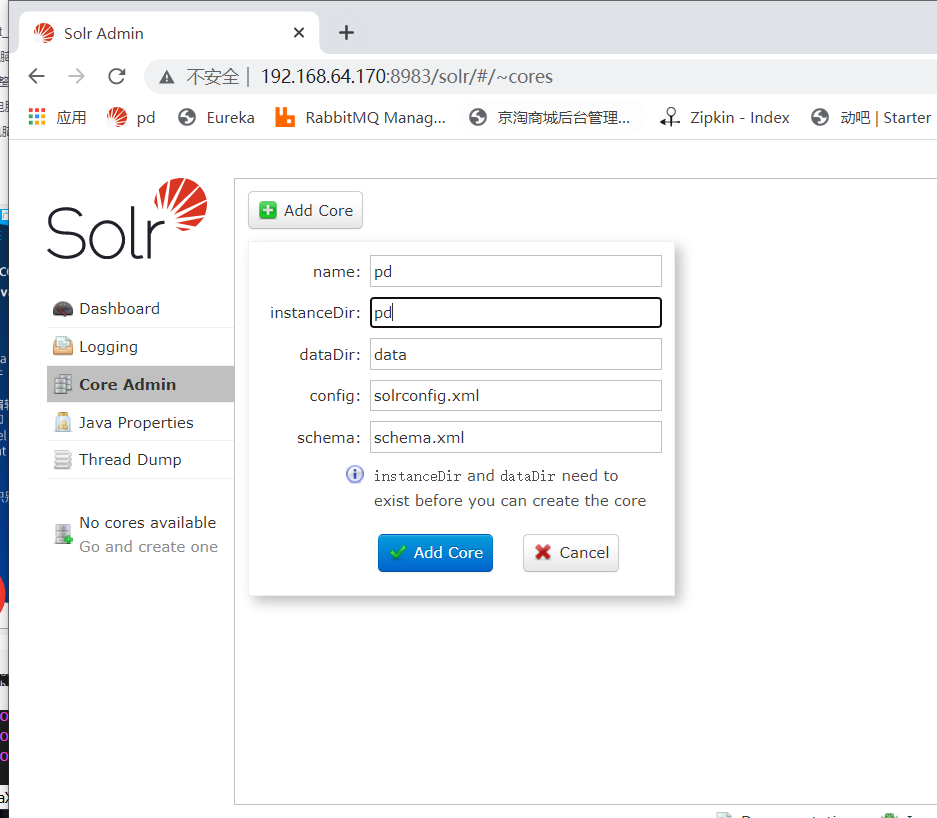Open Java Properties in the sidebar
This screenshot has width=937, height=818.
pos(140,422)
